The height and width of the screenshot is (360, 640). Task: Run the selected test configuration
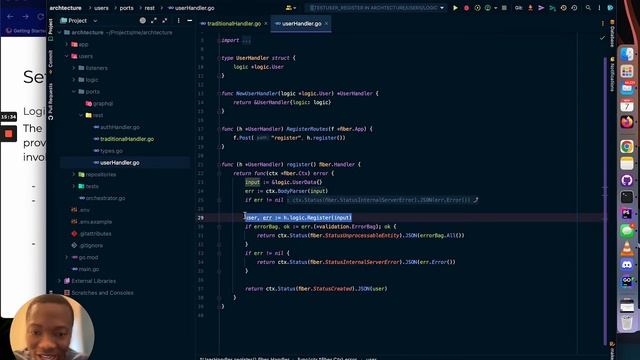click(x=455, y=8)
